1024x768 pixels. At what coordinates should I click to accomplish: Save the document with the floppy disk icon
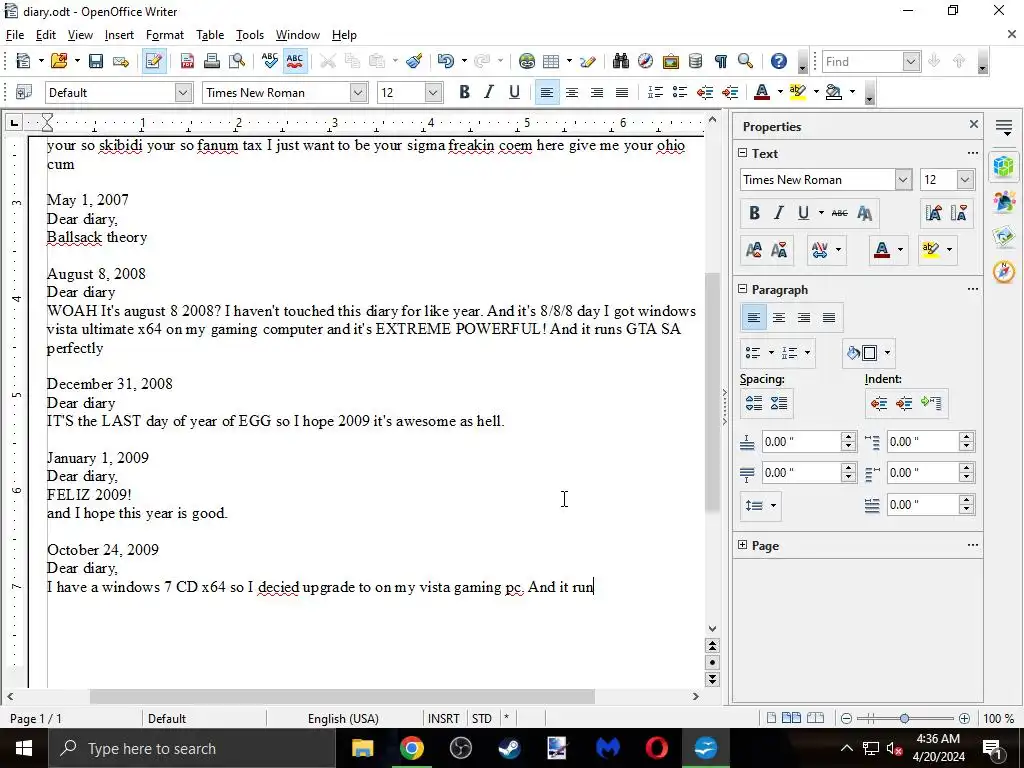(x=96, y=61)
